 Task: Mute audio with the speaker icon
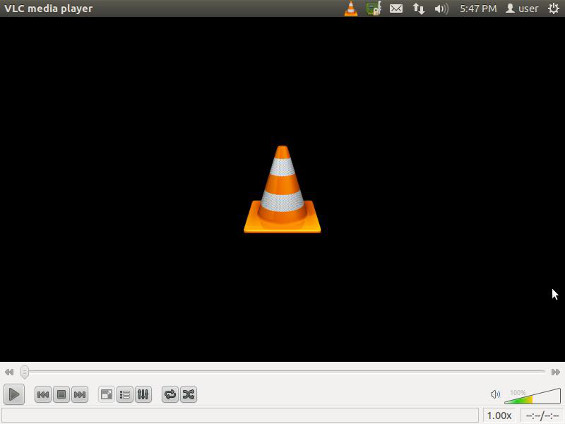click(495, 394)
